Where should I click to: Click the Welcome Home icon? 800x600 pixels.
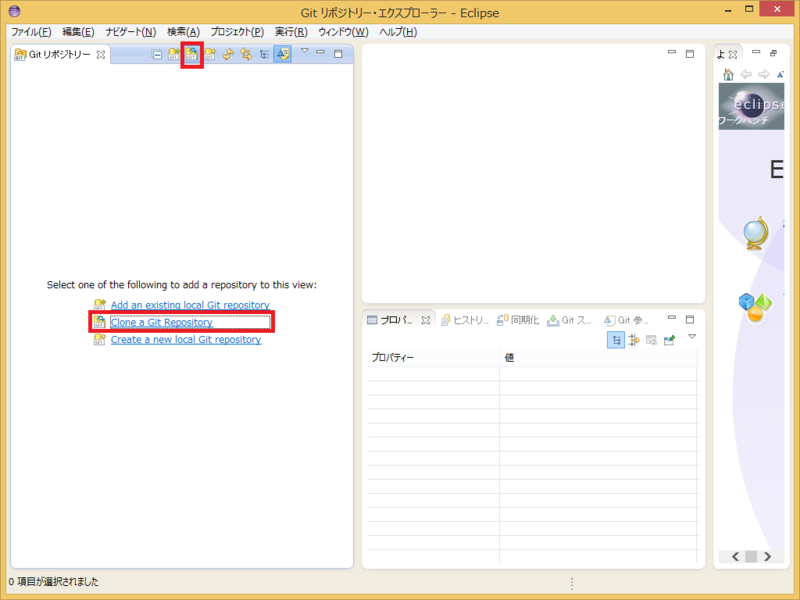pyautogui.click(x=729, y=74)
